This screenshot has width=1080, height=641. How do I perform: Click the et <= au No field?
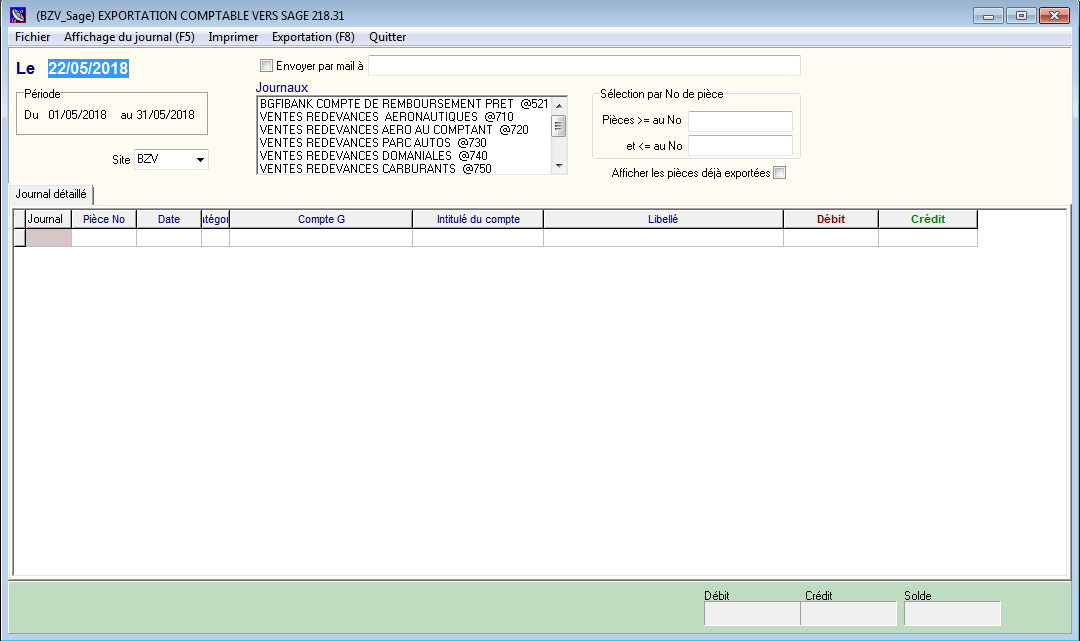pos(740,146)
